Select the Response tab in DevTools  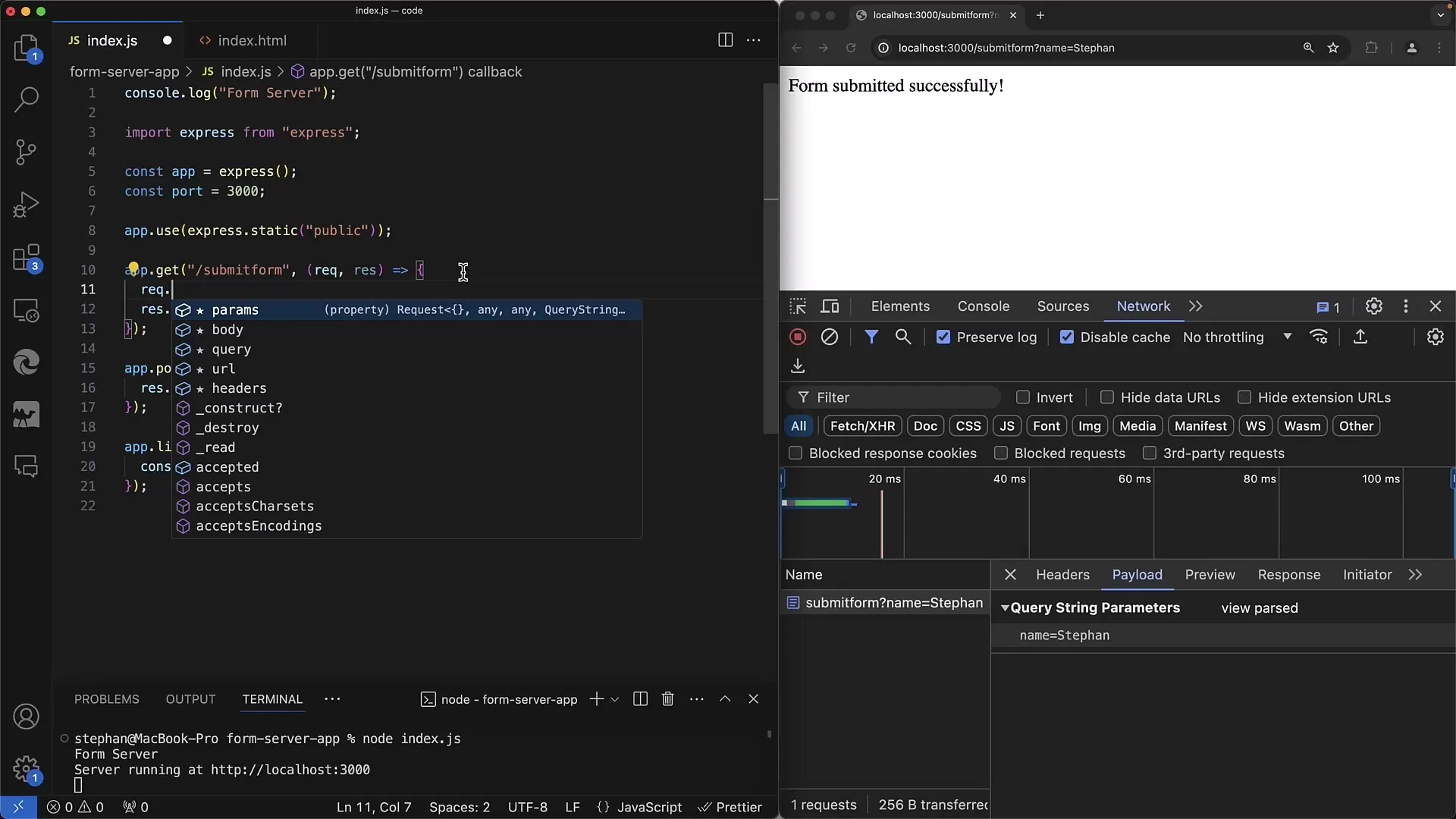(1289, 574)
